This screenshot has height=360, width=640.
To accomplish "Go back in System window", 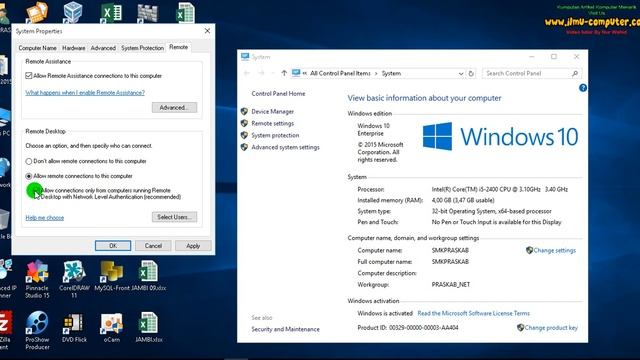I will (246, 73).
